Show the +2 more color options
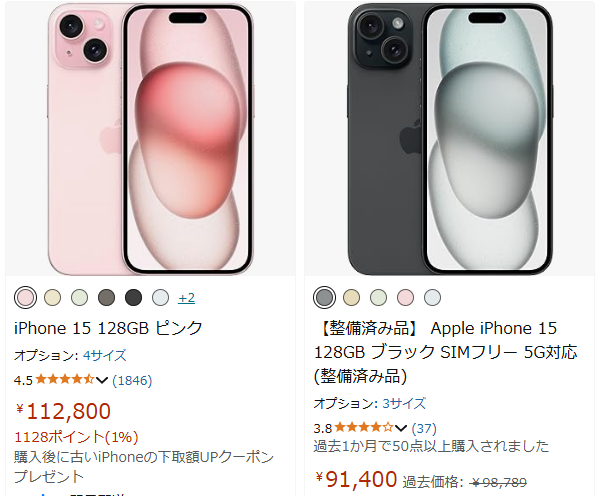This screenshot has width=600, height=496. [x=186, y=298]
